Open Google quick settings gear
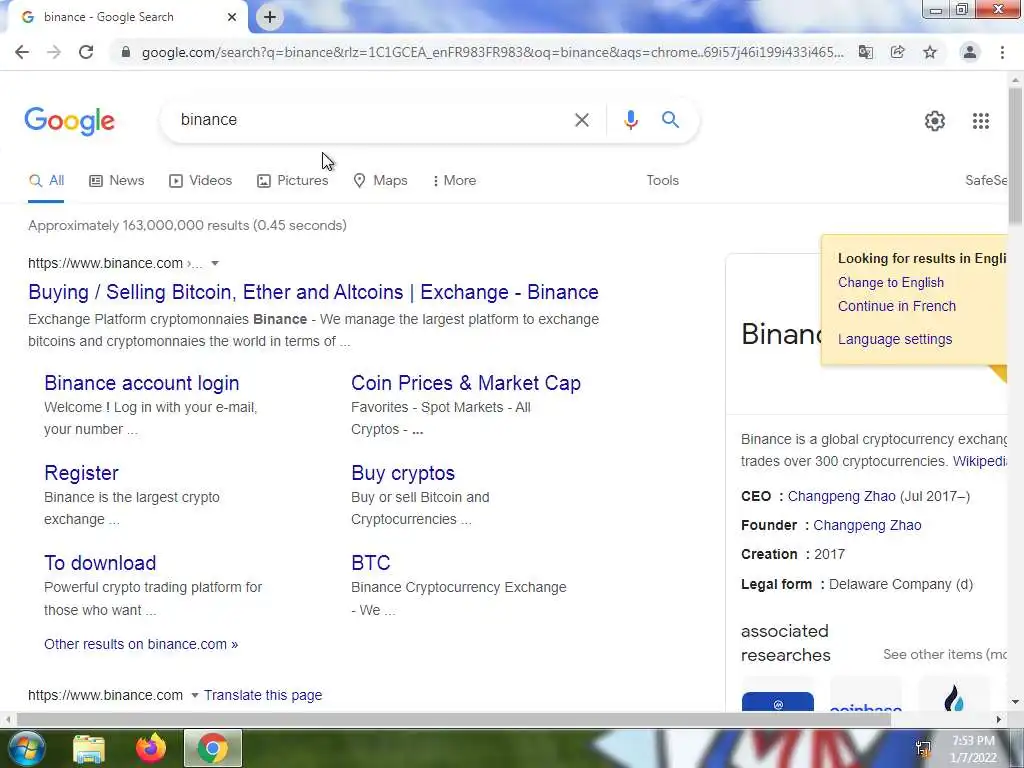1024x768 pixels. pyautogui.click(x=935, y=121)
